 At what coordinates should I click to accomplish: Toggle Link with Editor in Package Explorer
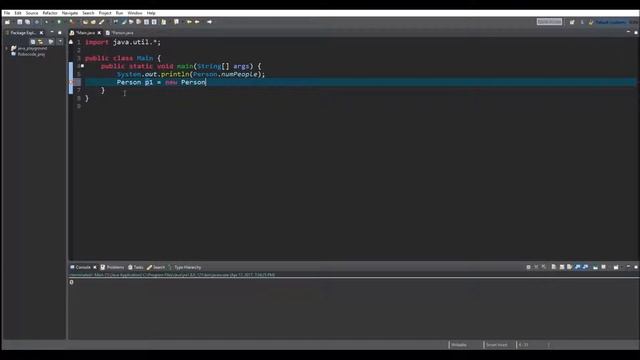[40, 42]
